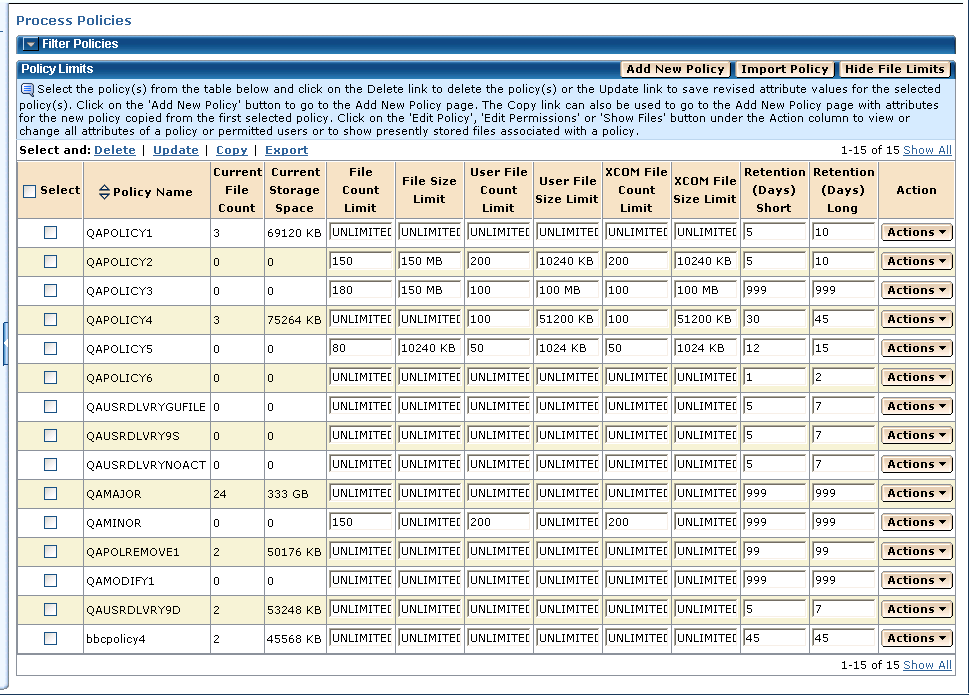
Task: Click the Update link
Action: [176, 150]
